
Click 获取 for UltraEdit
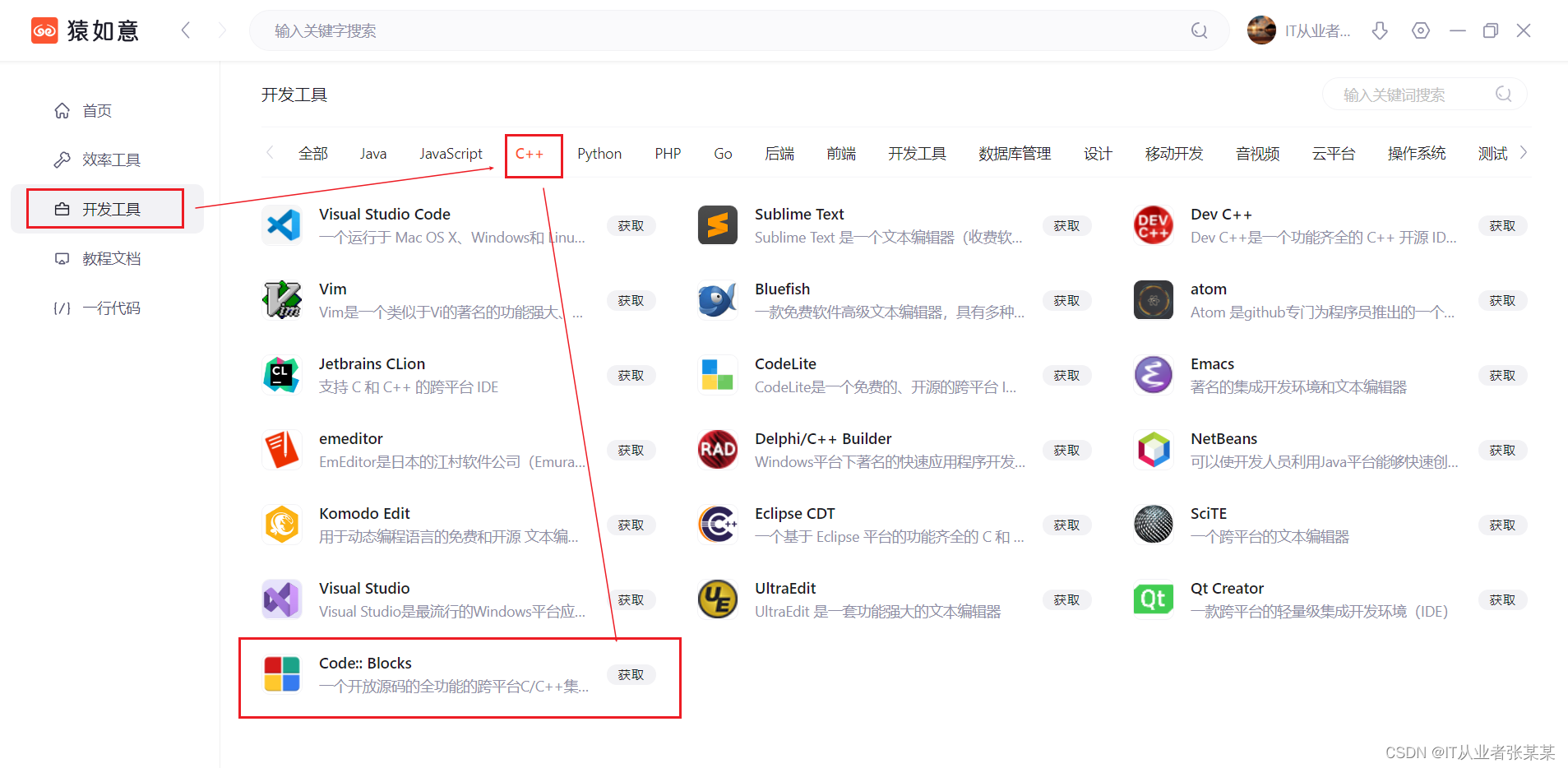click(1066, 599)
